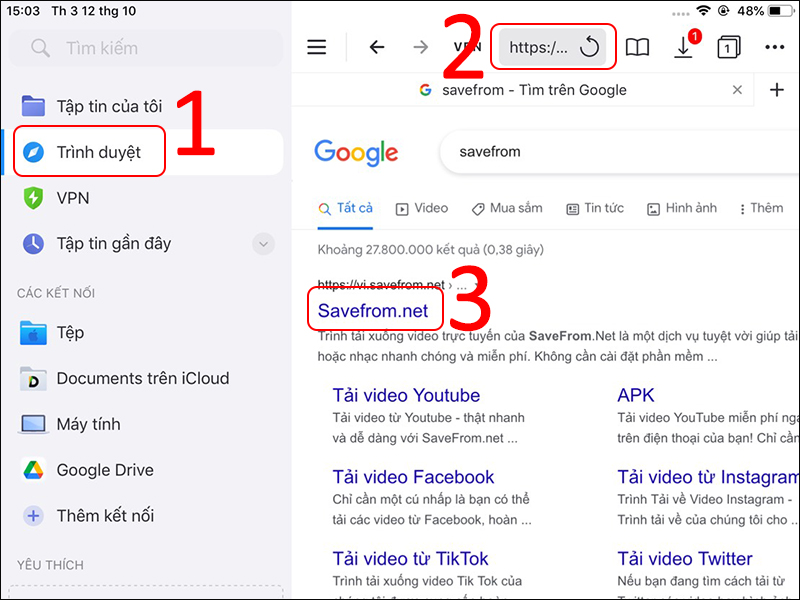Open the bookmarks book icon
This screenshot has height=600, width=800.
(637, 47)
